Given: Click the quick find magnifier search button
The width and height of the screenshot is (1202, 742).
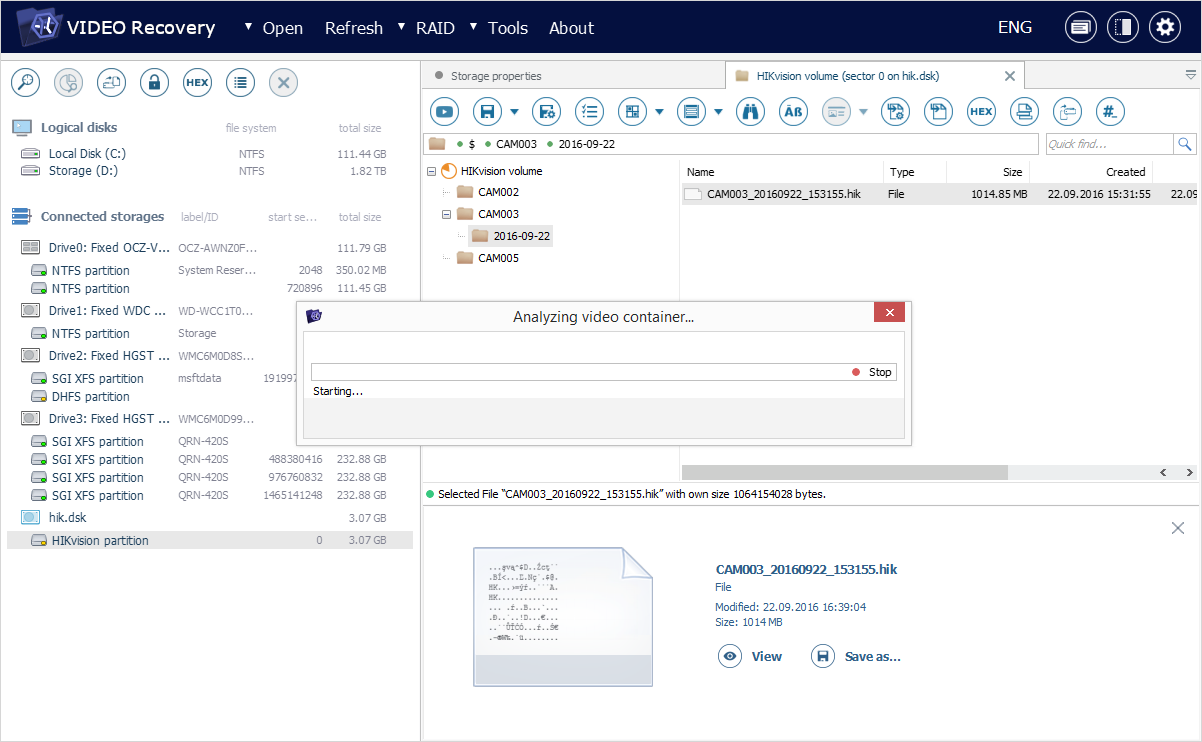Looking at the screenshot, I should point(1185,144).
